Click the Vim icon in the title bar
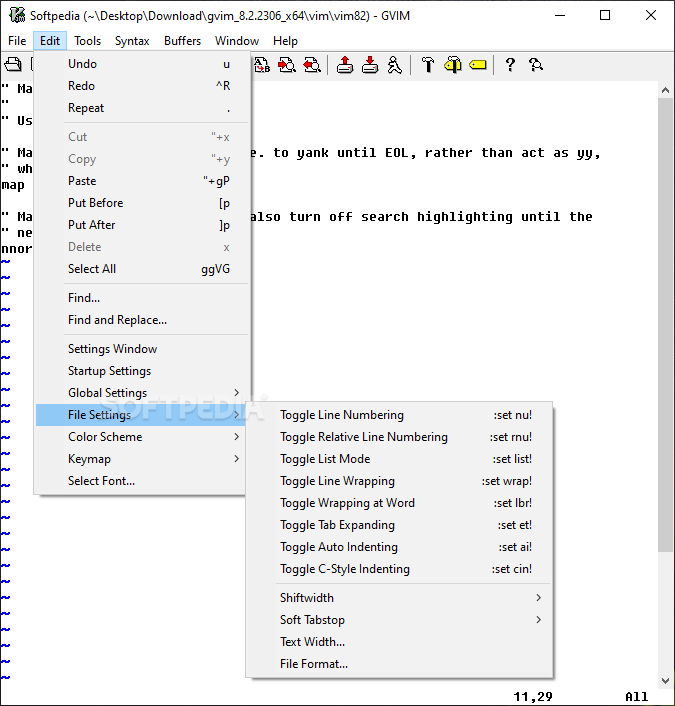Screen dimensions: 675x706 (17, 15)
